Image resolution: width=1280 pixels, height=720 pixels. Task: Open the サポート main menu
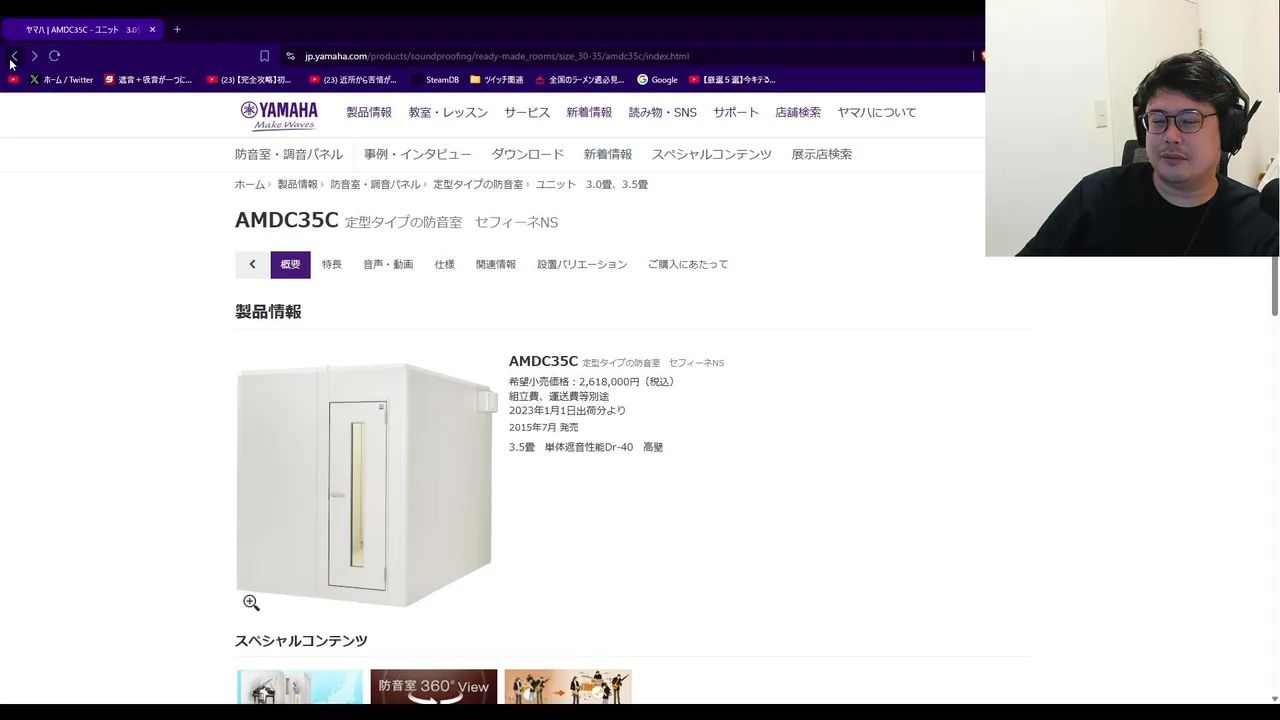click(x=736, y=113)
